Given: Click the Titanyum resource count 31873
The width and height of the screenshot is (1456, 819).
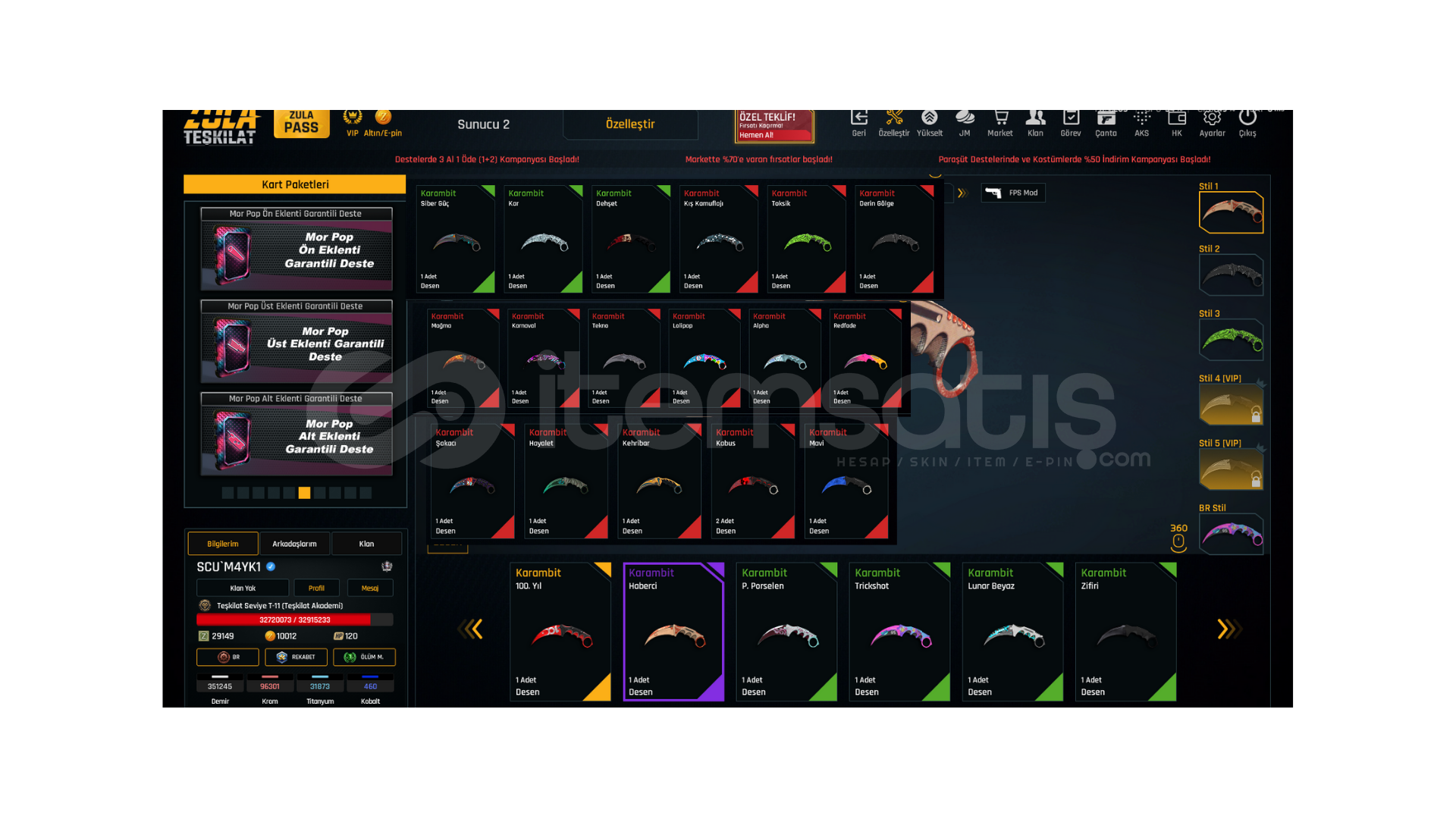Looking at the screenshot, I should [x=320, y=686].
